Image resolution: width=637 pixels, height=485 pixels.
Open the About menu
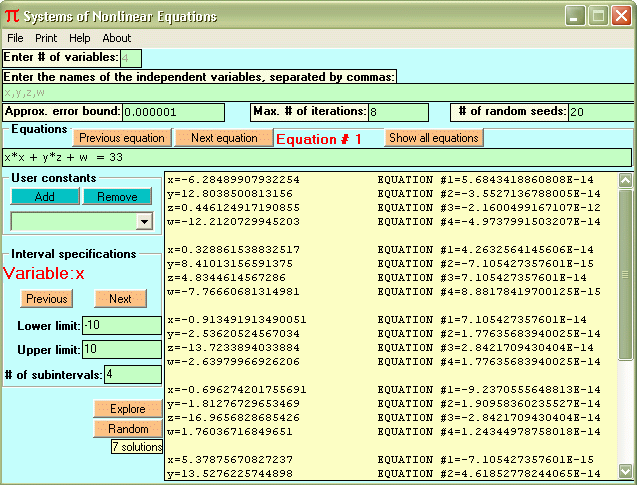click(x=116, y=38)
